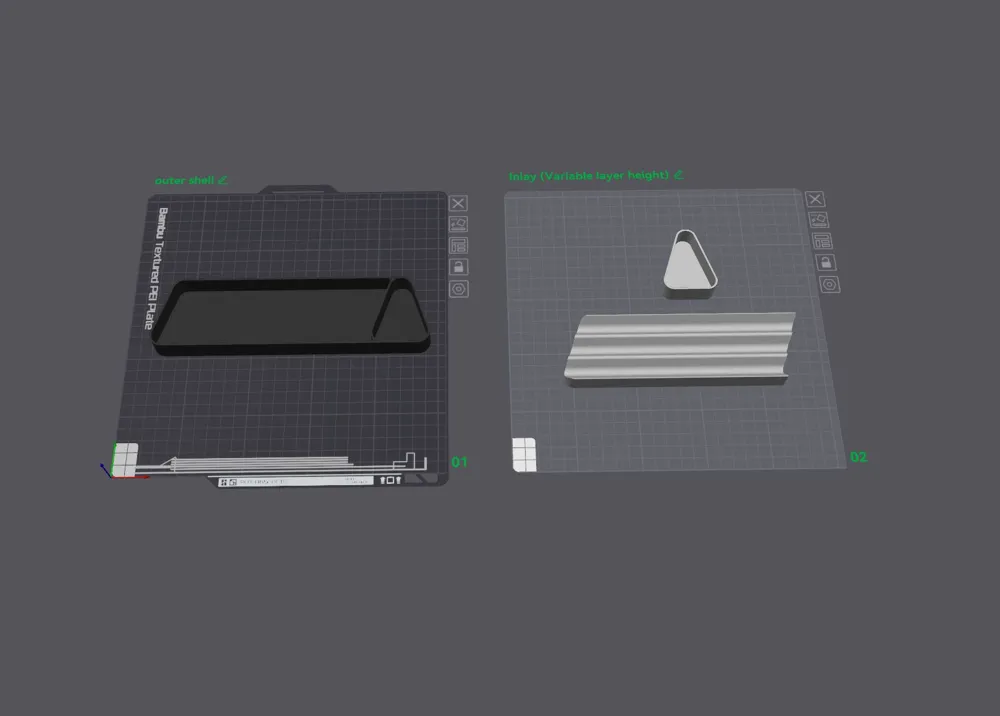The width and height of the screenshot is (1000, 716).
Task: Select the triangular inlay object
Action: tap(690, 264)
